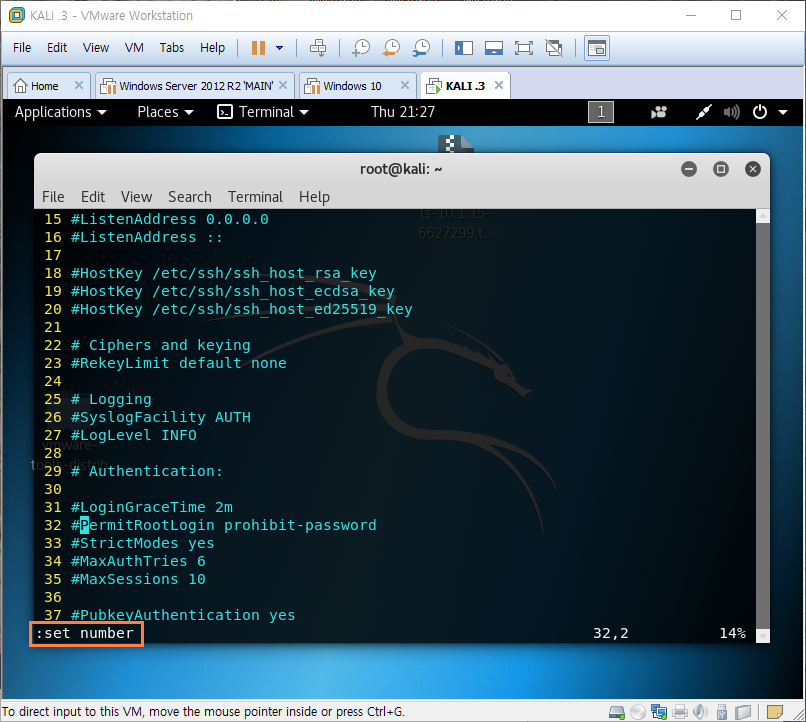The image size is (806, 722).
Task: Click the Kali power icon
Action: 760,112
